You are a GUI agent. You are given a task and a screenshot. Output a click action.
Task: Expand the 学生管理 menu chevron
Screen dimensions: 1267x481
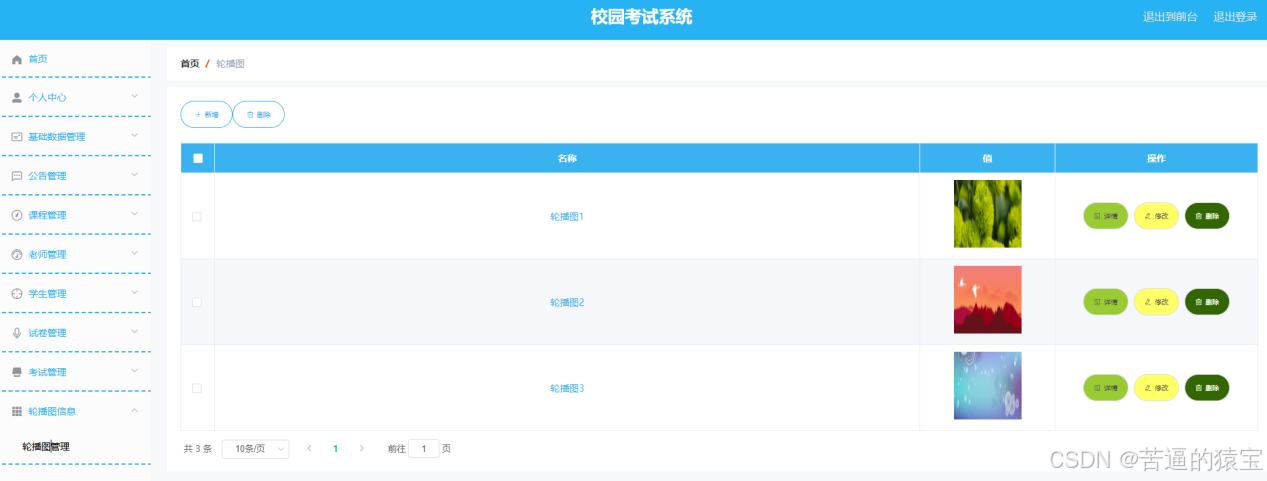(x=135, y=293)
